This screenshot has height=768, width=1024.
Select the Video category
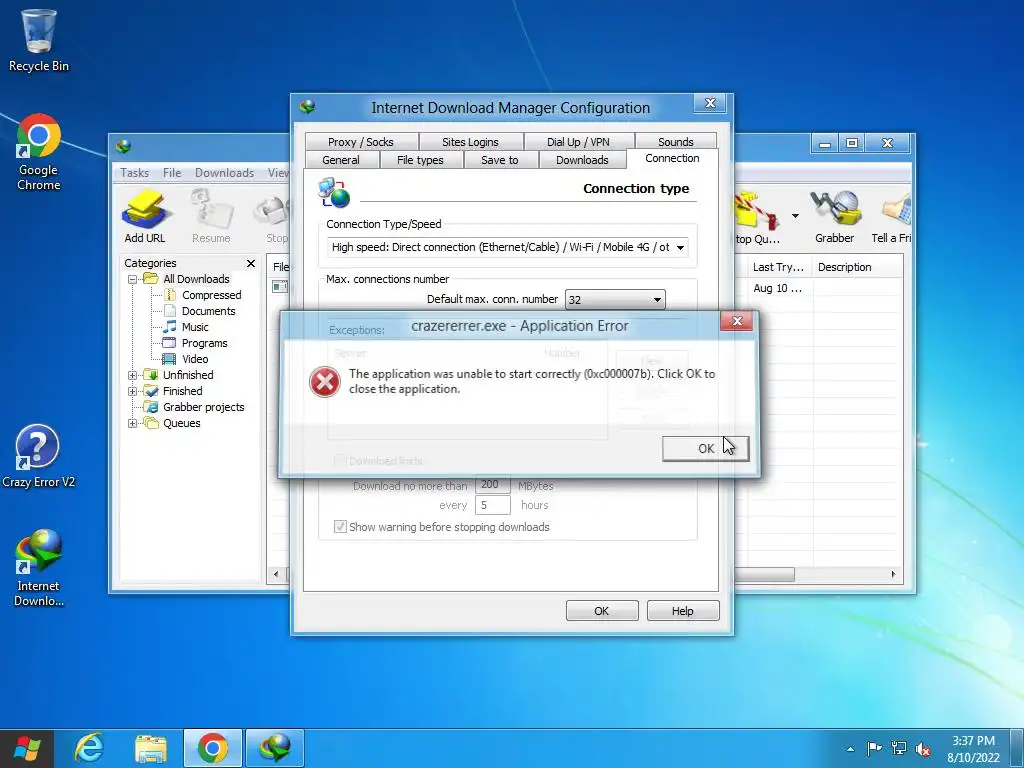[195, 359]
